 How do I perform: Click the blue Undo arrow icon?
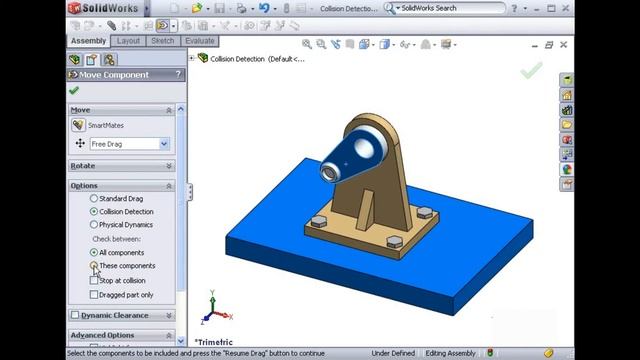(x=264, y=8)
